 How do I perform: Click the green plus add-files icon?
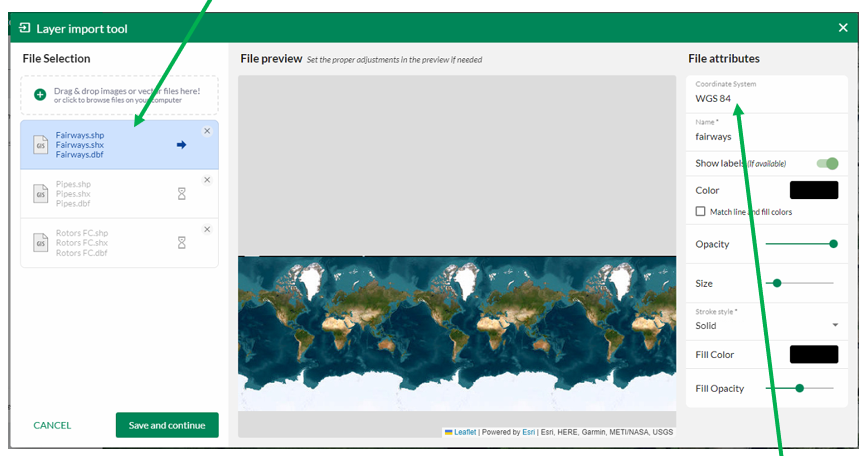(40, 95)
